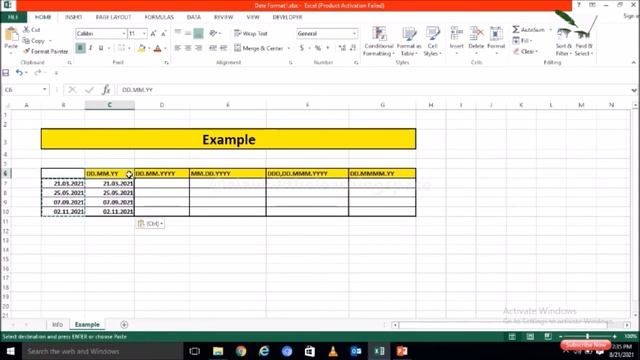The width and height of the screenshot is (640, 360).
Task: Adjust the zoom slider in status bar
Action: [587, 336]
